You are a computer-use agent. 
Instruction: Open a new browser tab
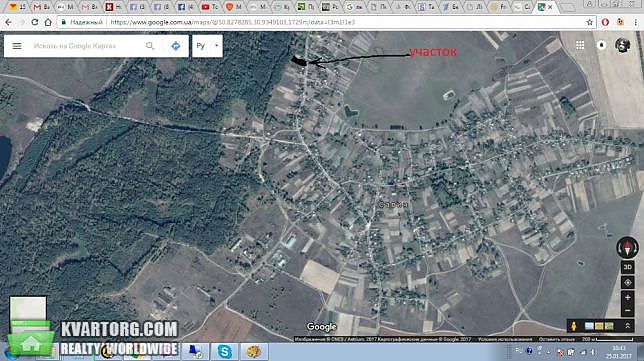[568, 7]
